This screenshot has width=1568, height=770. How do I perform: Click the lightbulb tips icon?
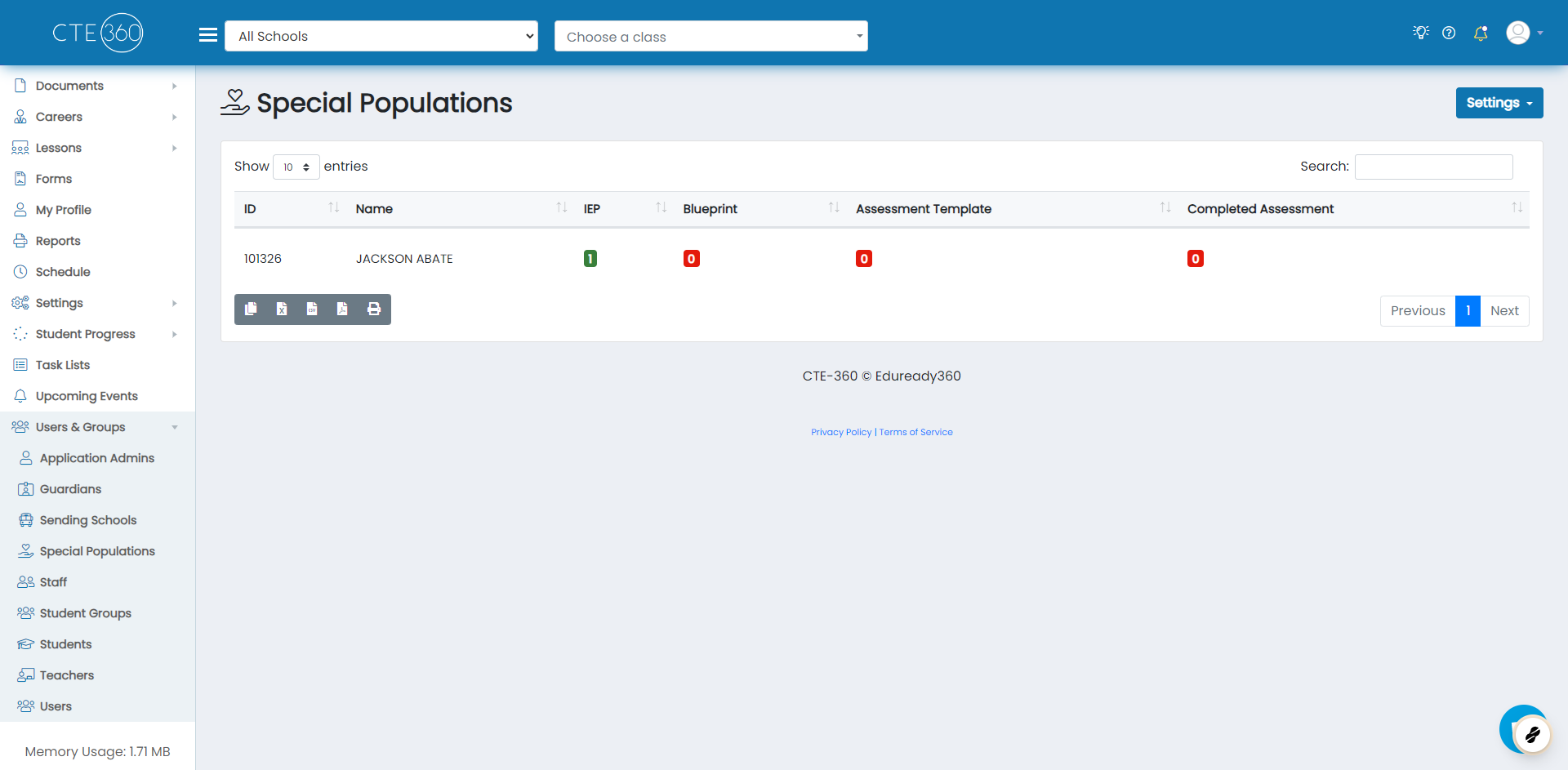click(1421, 33)
